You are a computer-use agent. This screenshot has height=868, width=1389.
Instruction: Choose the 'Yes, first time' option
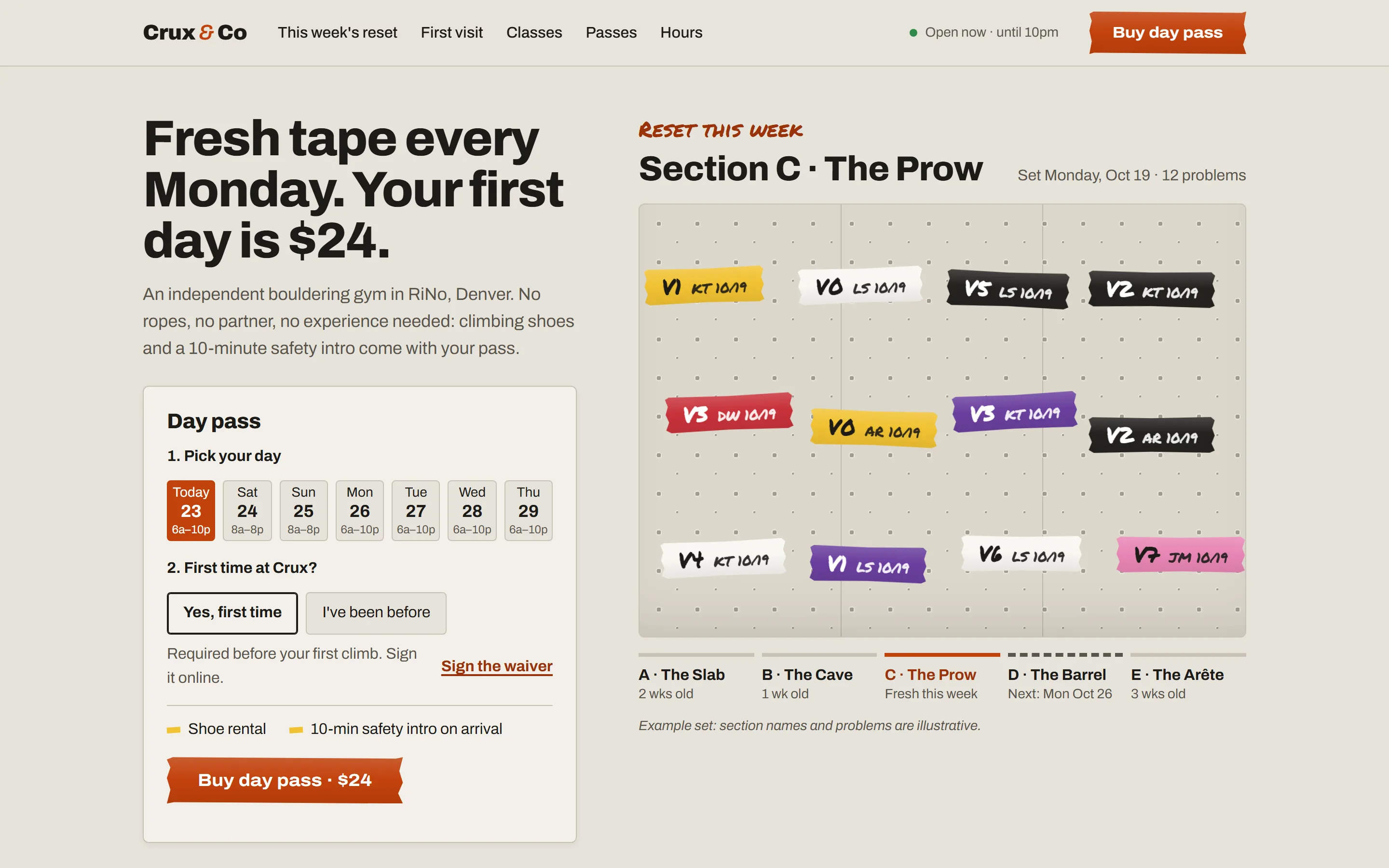click(x=232, y=612)
